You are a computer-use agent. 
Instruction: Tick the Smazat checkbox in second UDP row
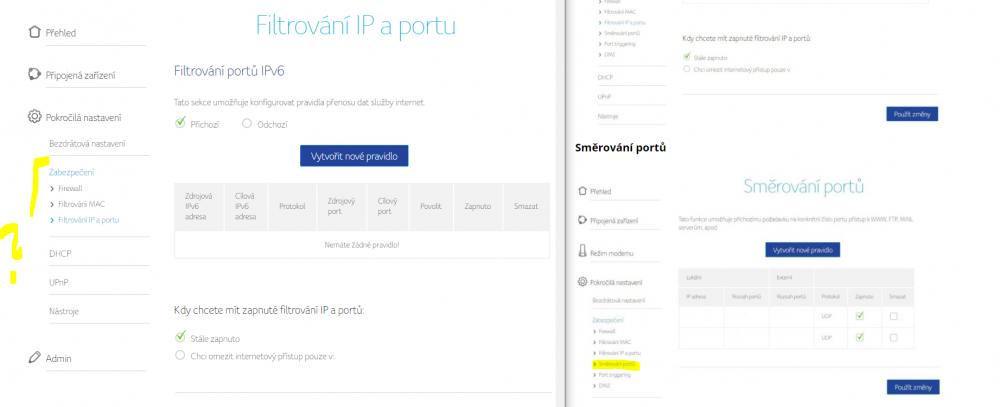893,338
